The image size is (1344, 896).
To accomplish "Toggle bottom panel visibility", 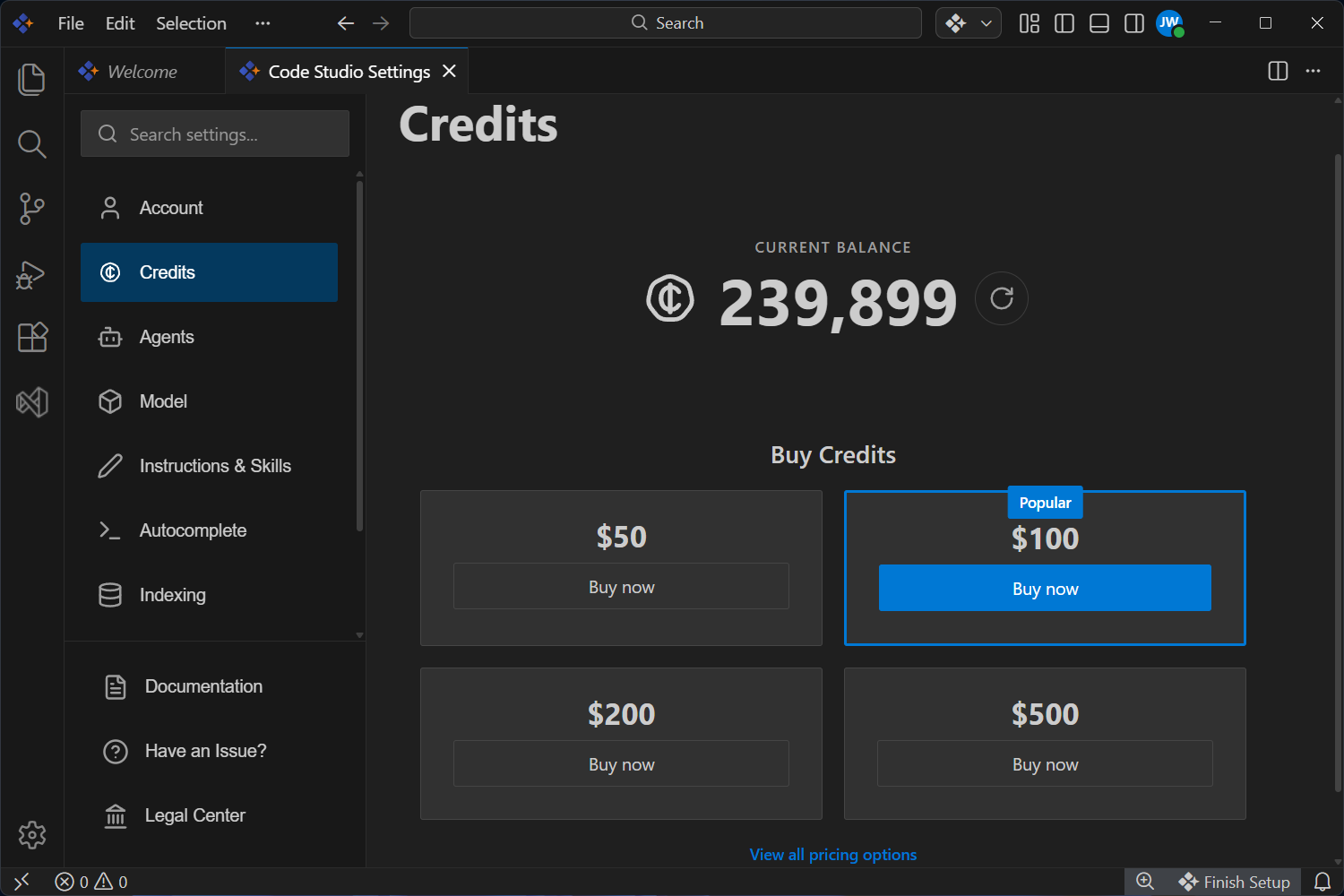I will pos(1099,23).
